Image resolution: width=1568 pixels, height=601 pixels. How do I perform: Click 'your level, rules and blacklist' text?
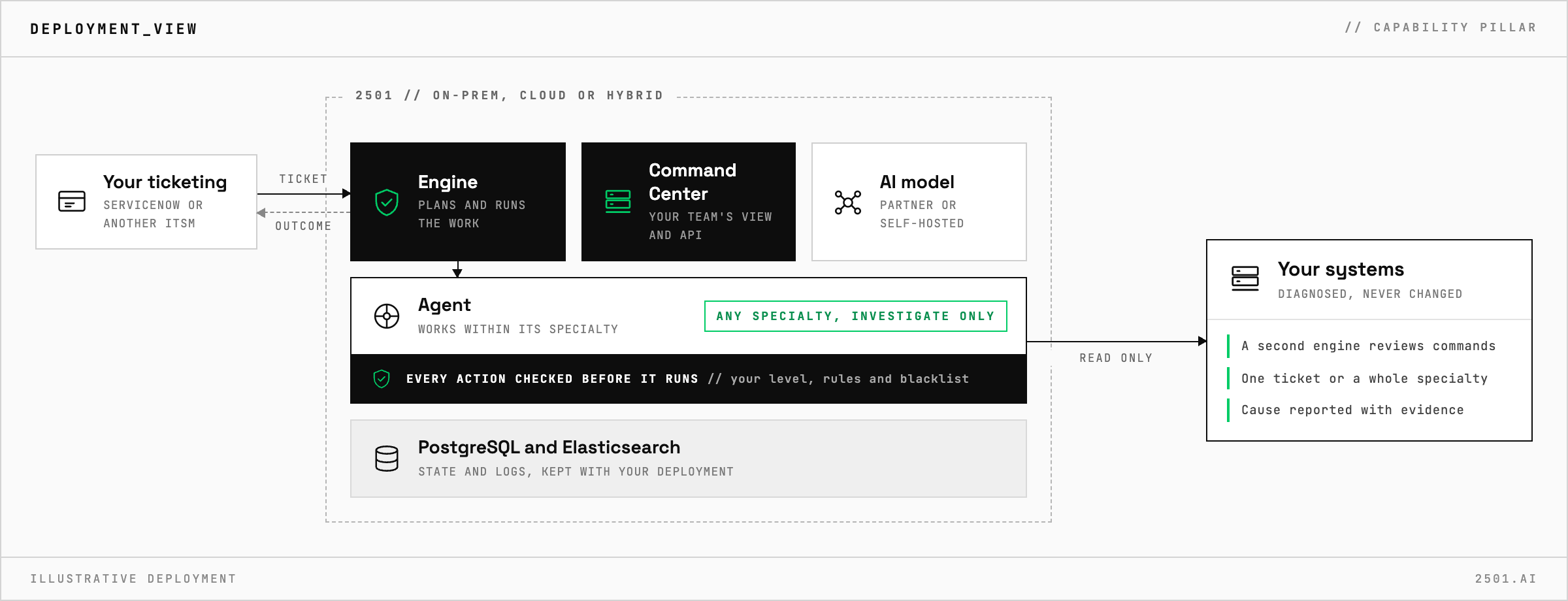pos(849,379)
